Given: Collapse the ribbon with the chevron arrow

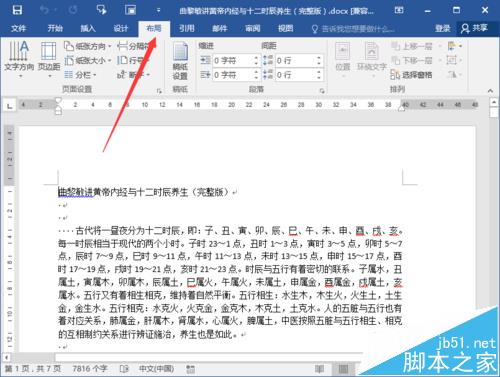Looking at the screenshot, I should pyautogui.click(x=490, y=91).
